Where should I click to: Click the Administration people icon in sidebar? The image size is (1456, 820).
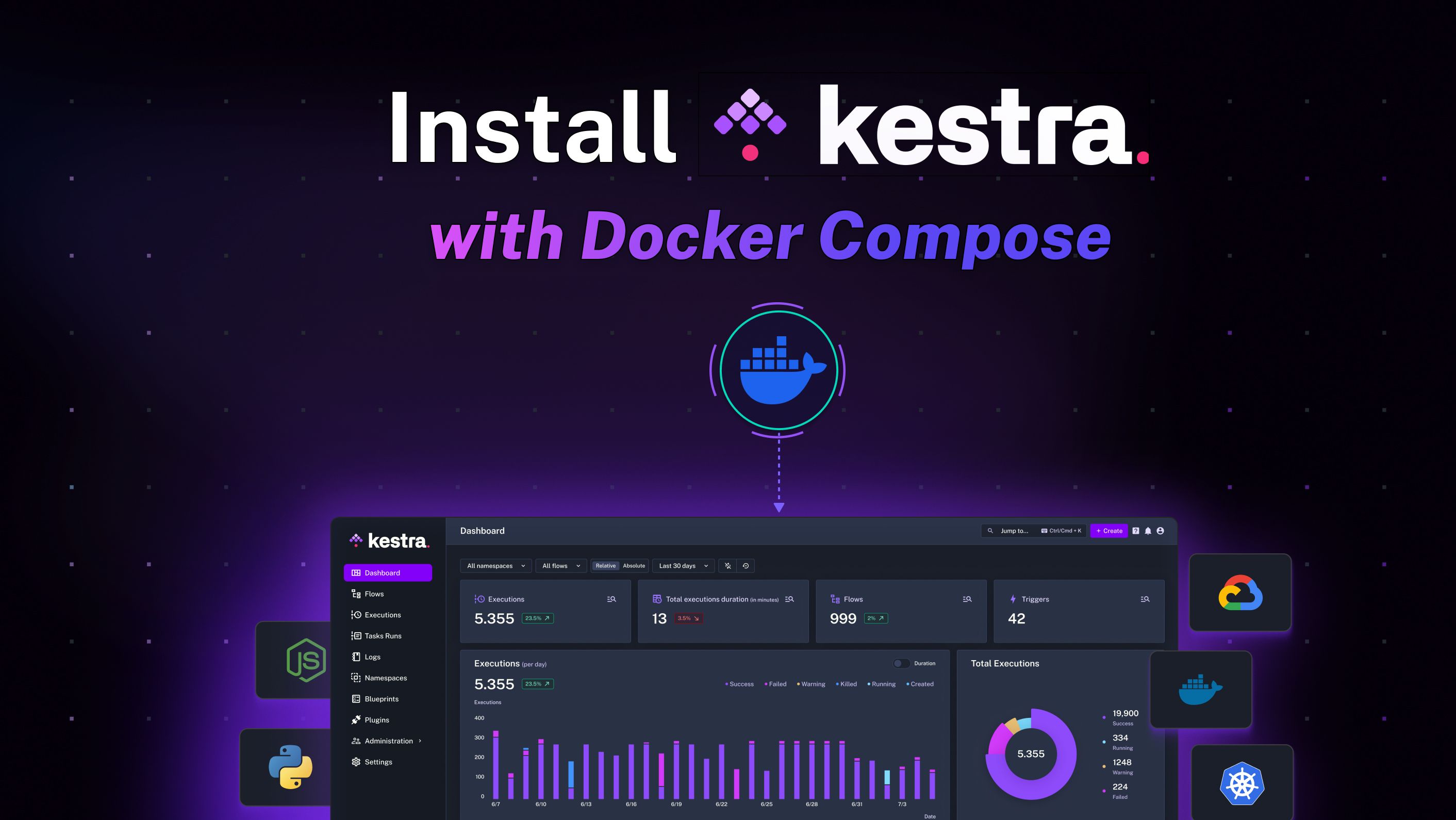[356, 741]
